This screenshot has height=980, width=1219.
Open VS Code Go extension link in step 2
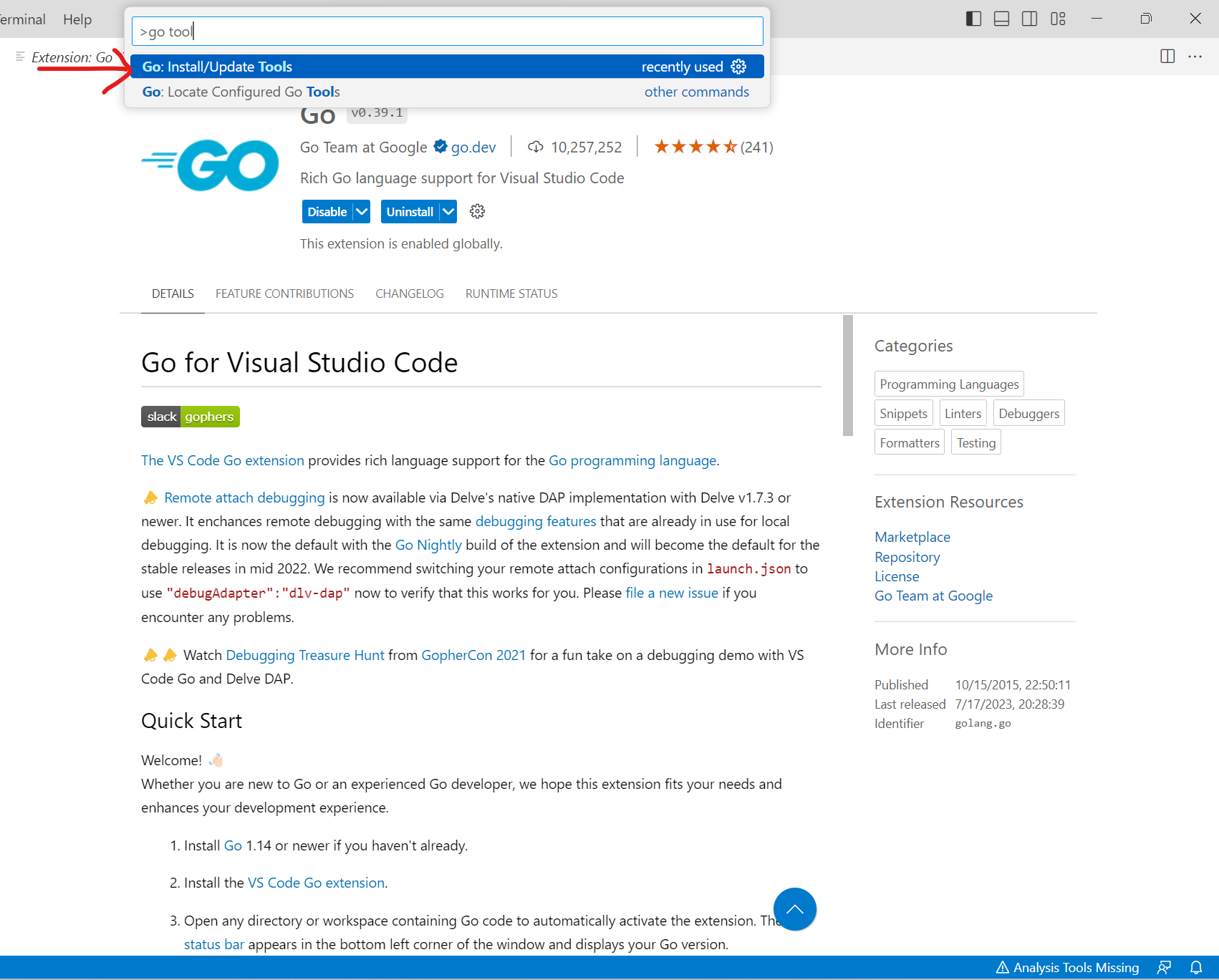[x=316, y=883]
